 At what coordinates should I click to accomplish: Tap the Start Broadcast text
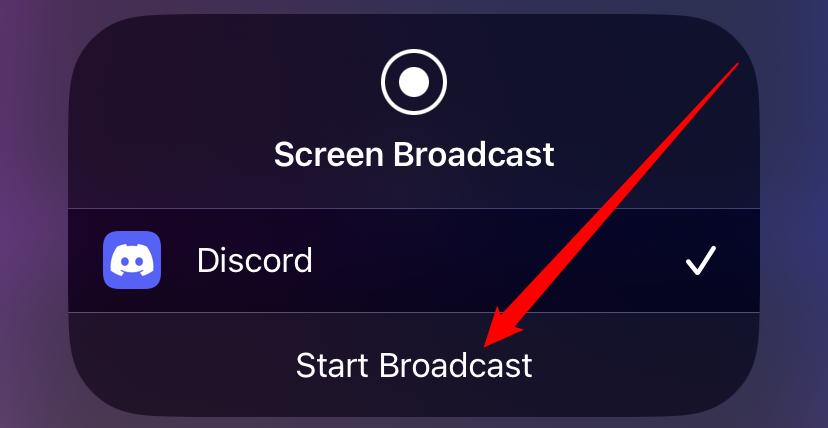414,365
